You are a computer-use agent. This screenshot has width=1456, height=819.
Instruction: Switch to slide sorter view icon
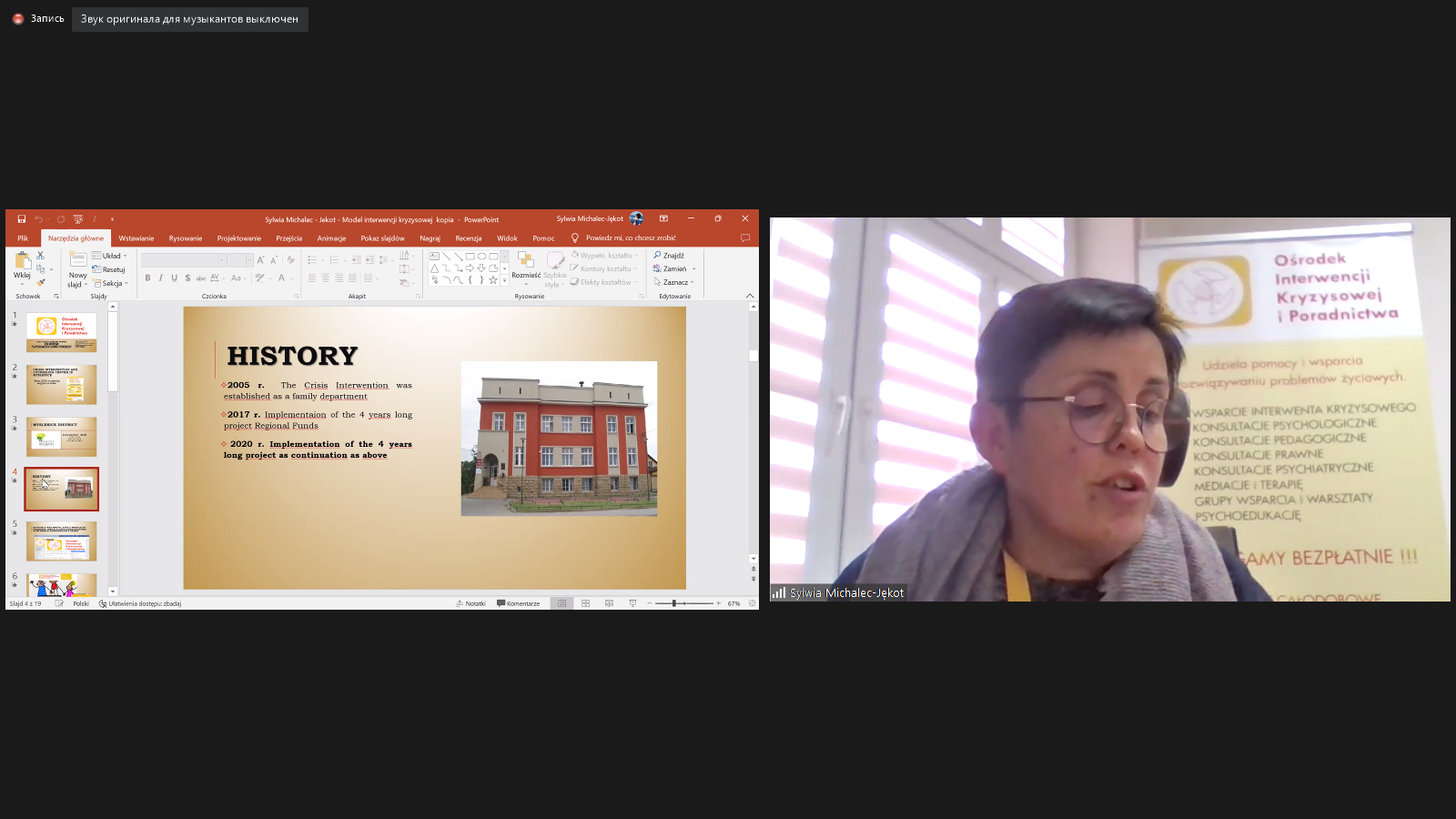585,603
